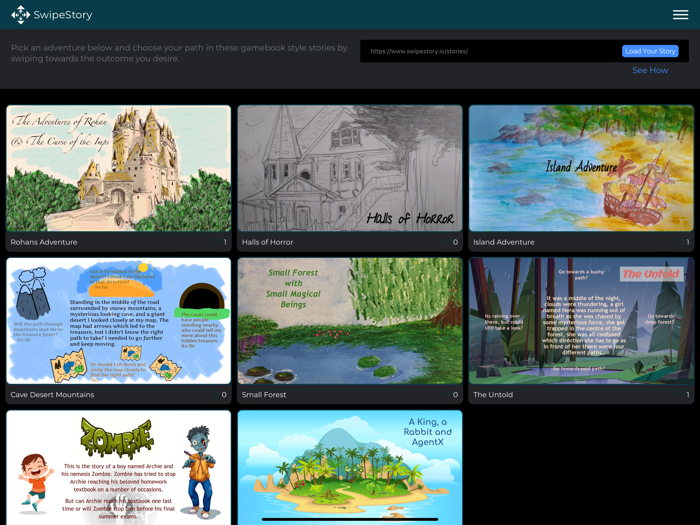Open the Island Adventure watercolor thumbnail
700x525 pixels.
tap(581, 168)
